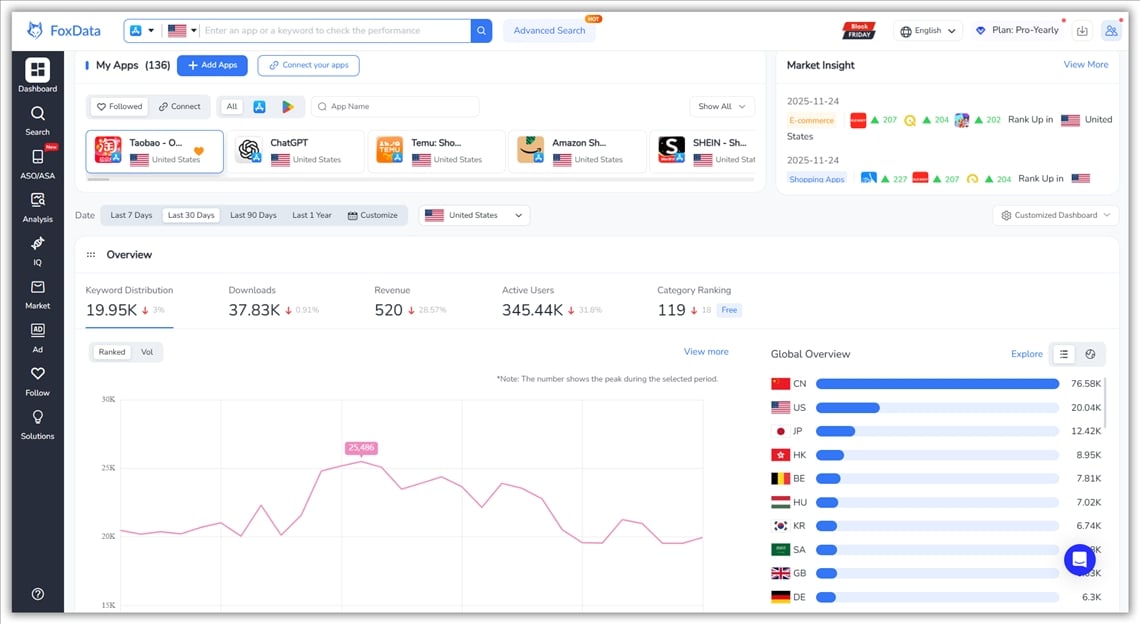Open the Market sidebar icon

pos(37,293)
